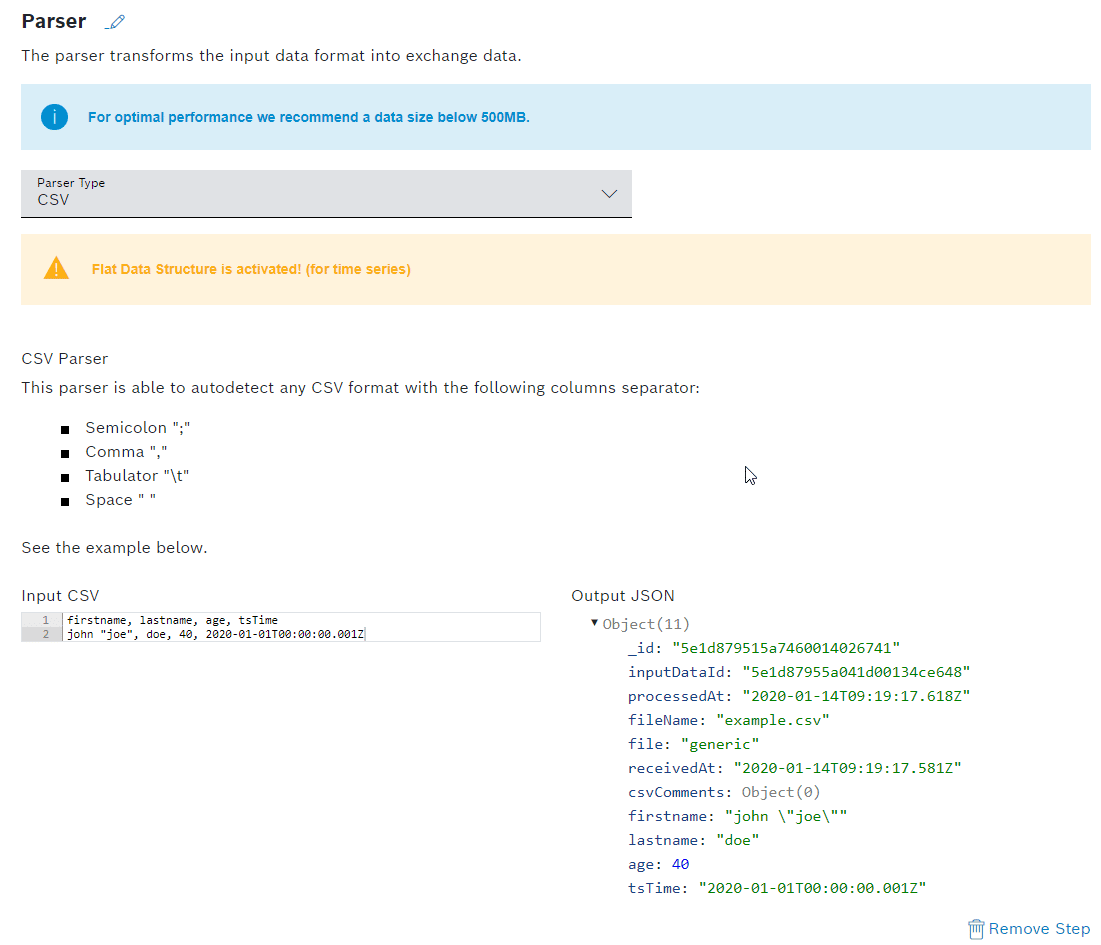The width and height of the screenshot is (1101, 945).
Task: Click the age value 40
Action: 680,864
